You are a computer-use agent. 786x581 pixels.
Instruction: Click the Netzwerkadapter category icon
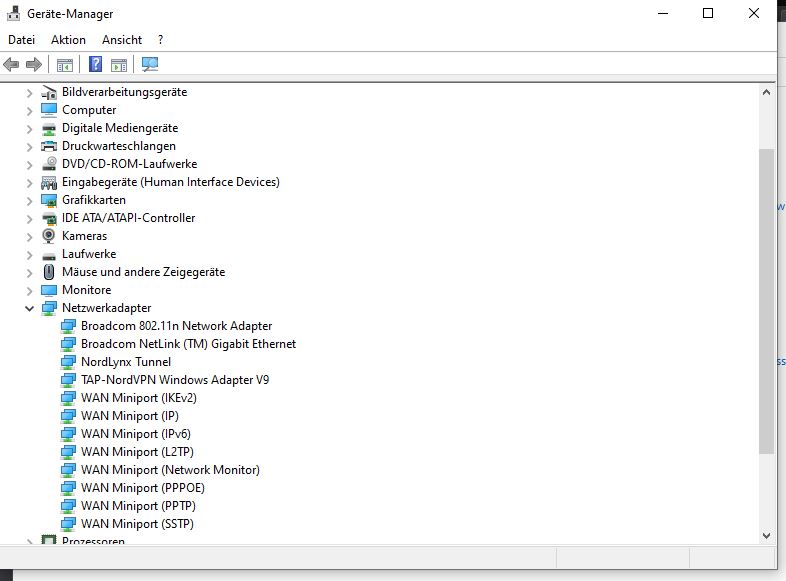coord(49,308)
